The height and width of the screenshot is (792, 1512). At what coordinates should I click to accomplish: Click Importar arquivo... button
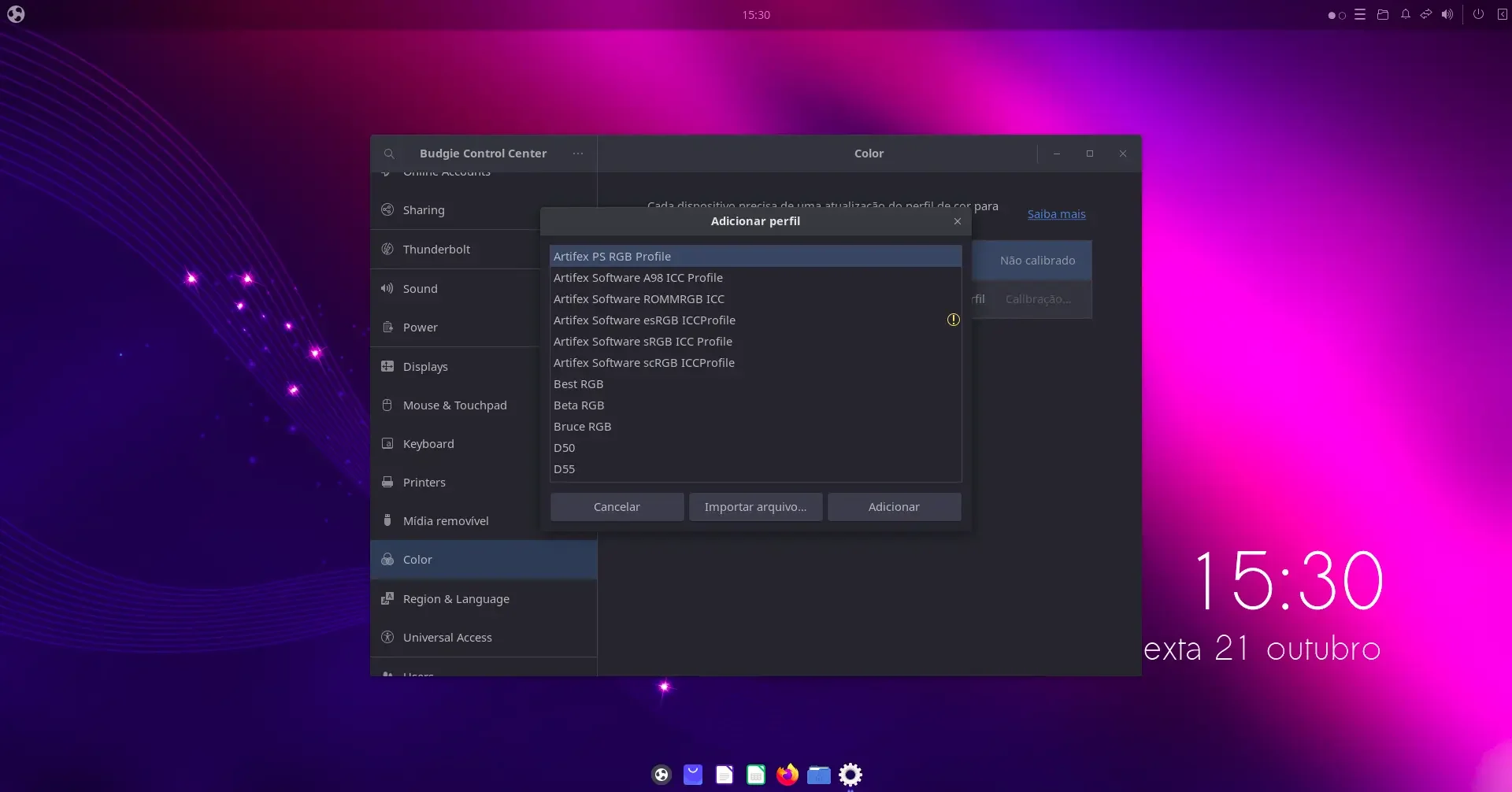coord(755,507)
